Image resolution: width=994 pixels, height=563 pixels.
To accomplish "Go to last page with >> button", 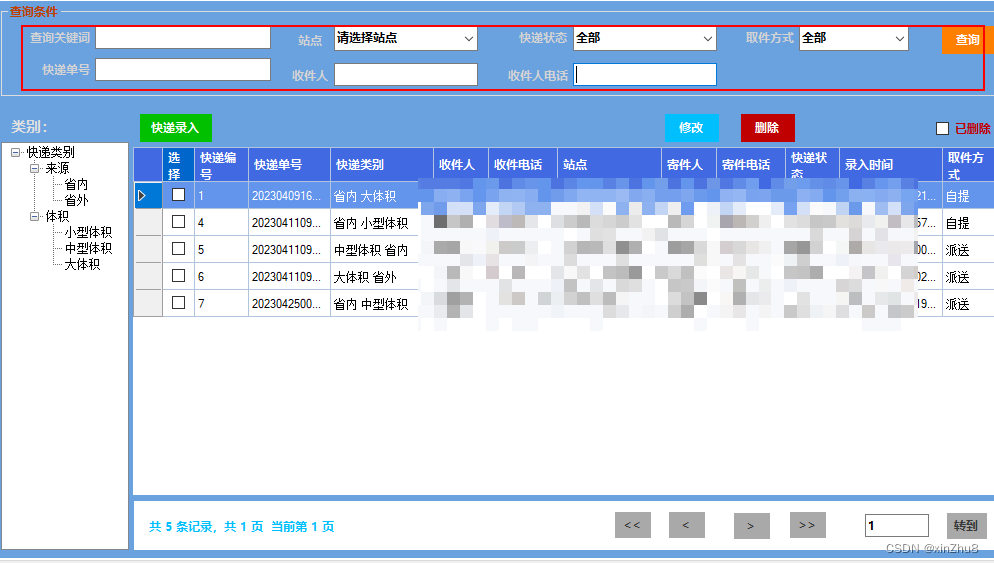I will tap(808, 525).
